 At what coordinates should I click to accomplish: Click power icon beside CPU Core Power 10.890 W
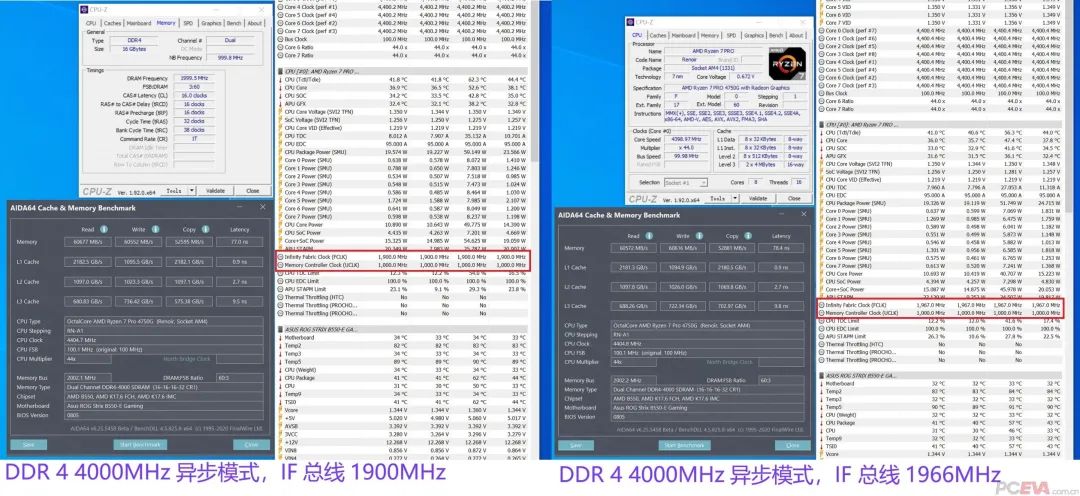click(280, 225)
